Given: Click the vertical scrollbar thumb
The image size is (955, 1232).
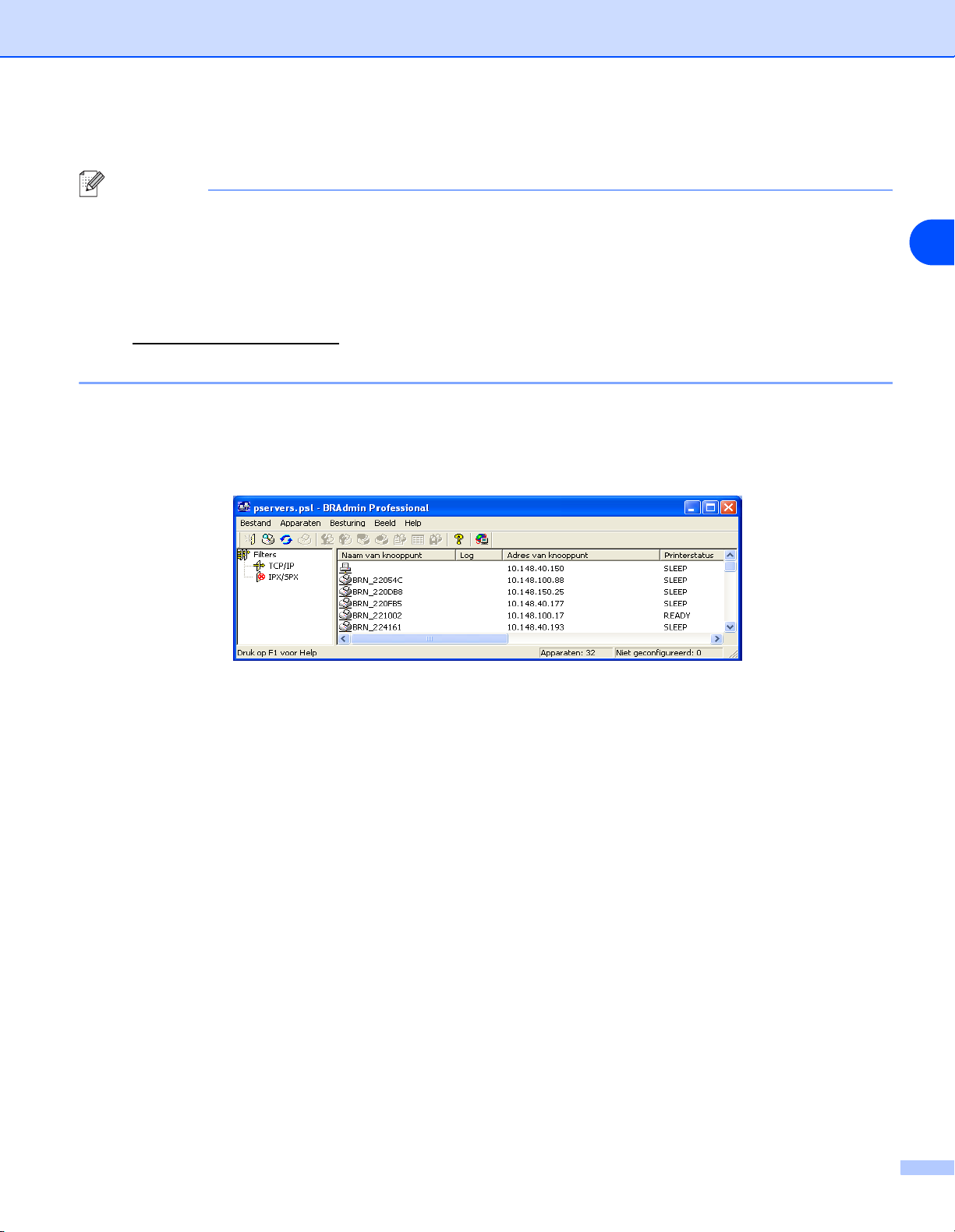Looking at the screenshot, I should point(730,567).
